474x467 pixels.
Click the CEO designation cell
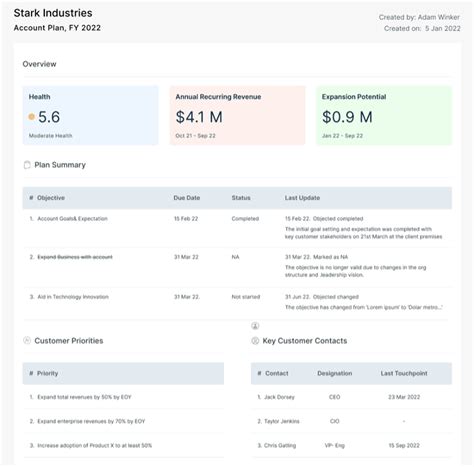[x=335, y=397]
